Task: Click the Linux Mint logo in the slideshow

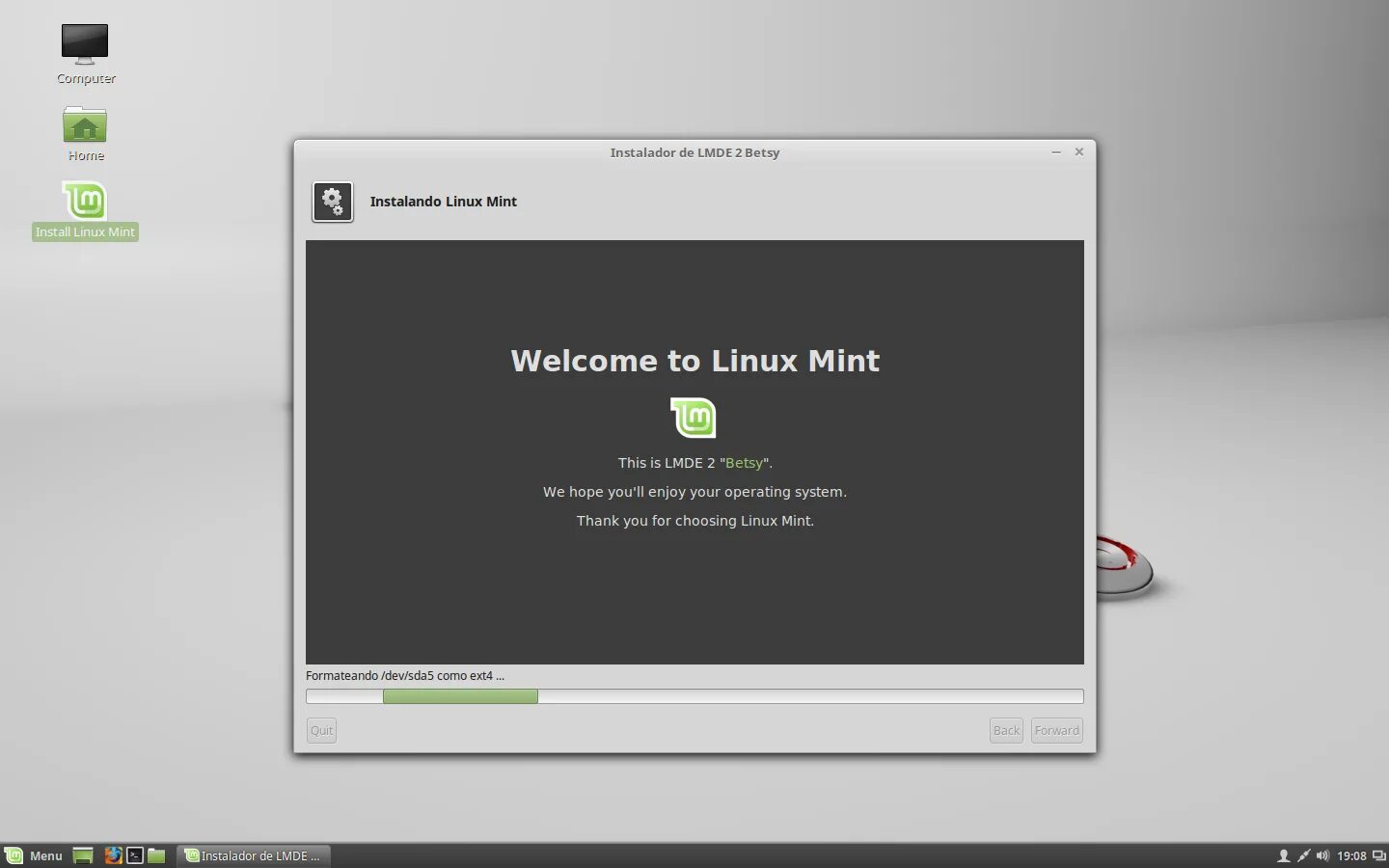Action: (x=694, y=418)
